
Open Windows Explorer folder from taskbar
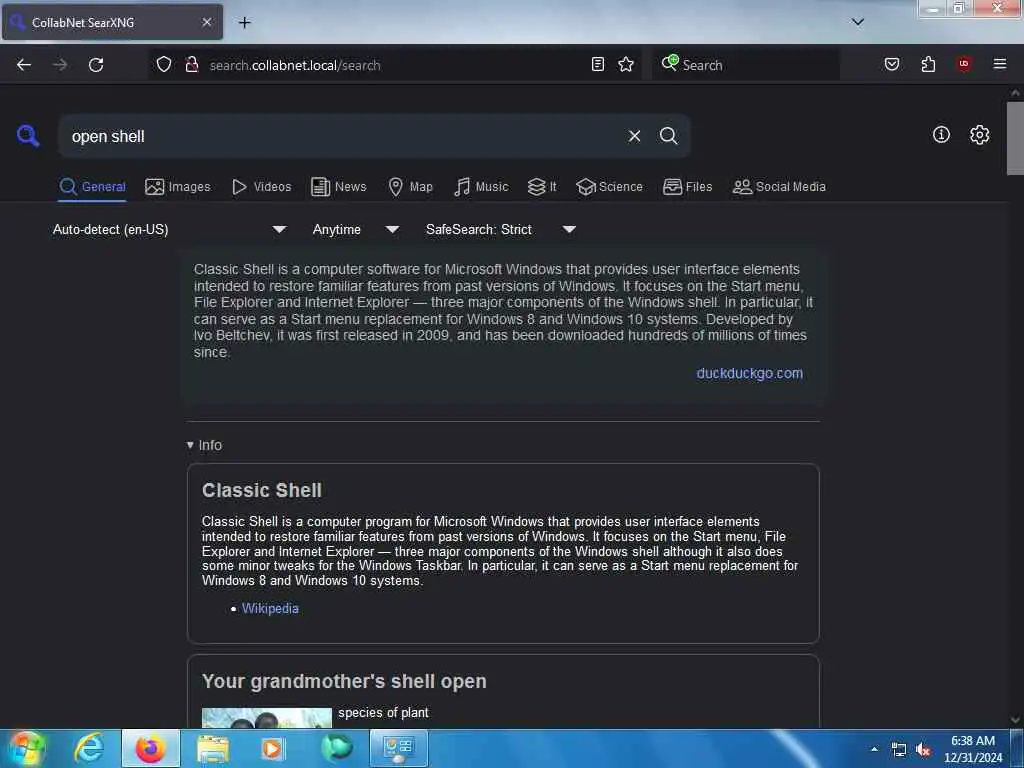point(213,748)
